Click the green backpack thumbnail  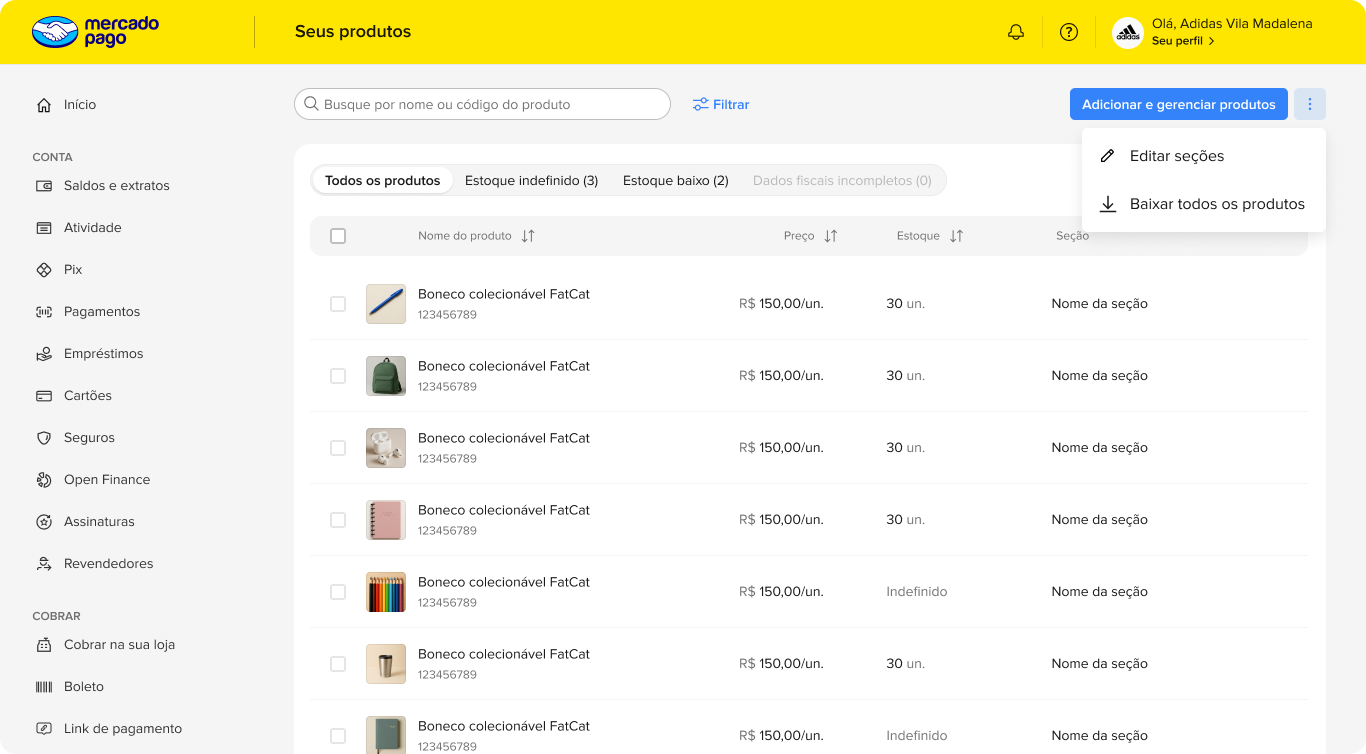point(386,376)
